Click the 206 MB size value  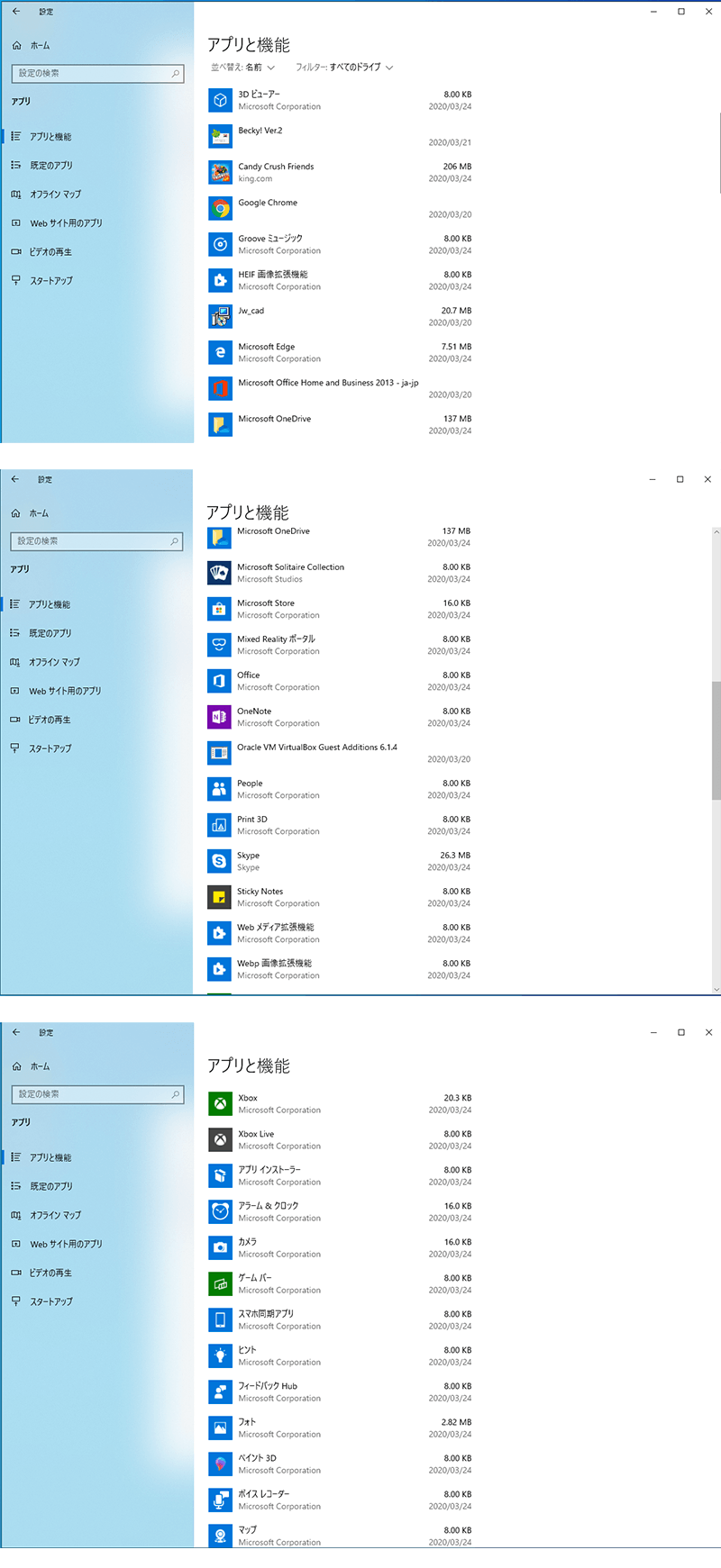[x=457, y=167]
